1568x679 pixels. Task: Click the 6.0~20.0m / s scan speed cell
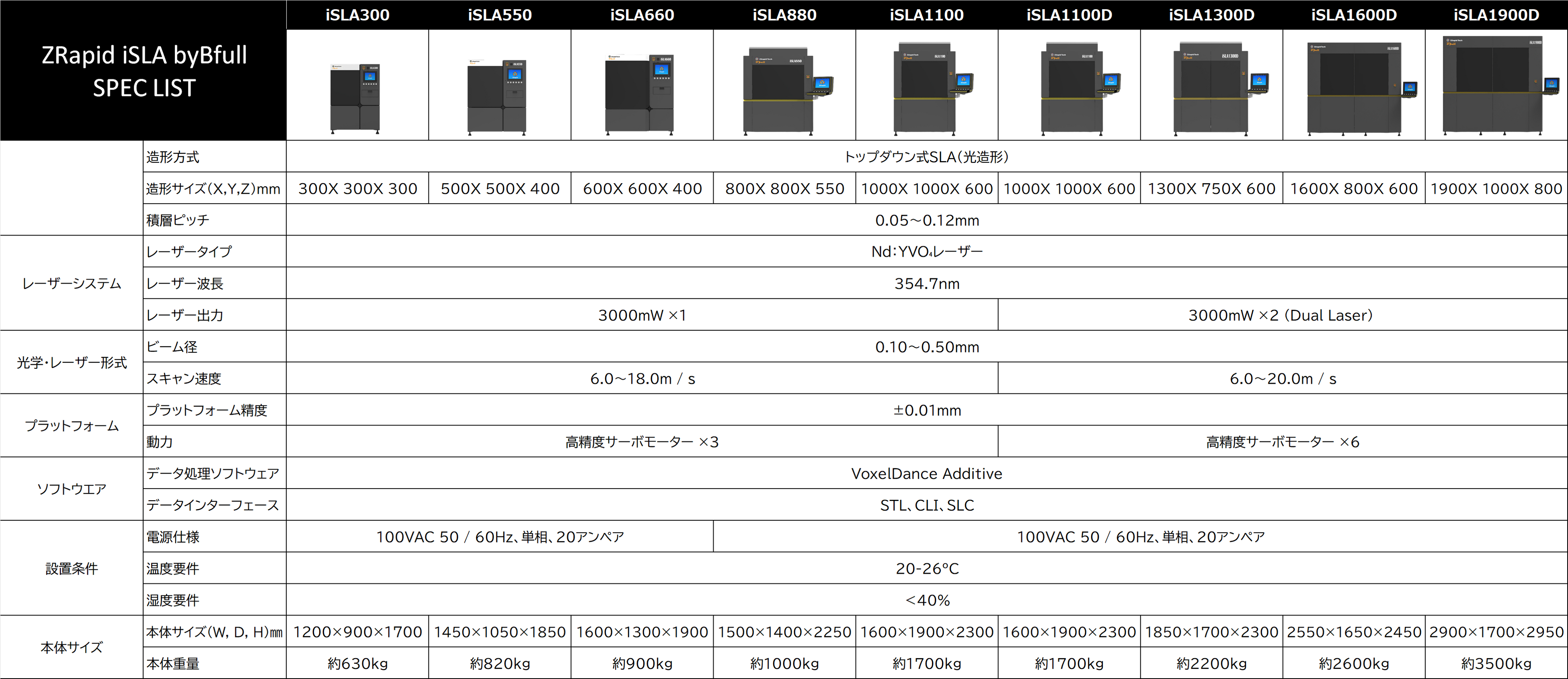(x=1283, y=378)
